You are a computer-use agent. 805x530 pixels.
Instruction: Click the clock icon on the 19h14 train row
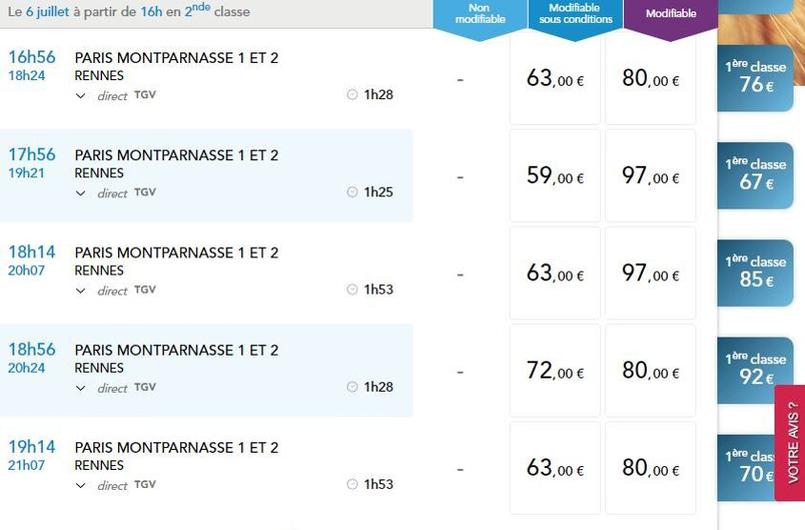click(352, 485)
